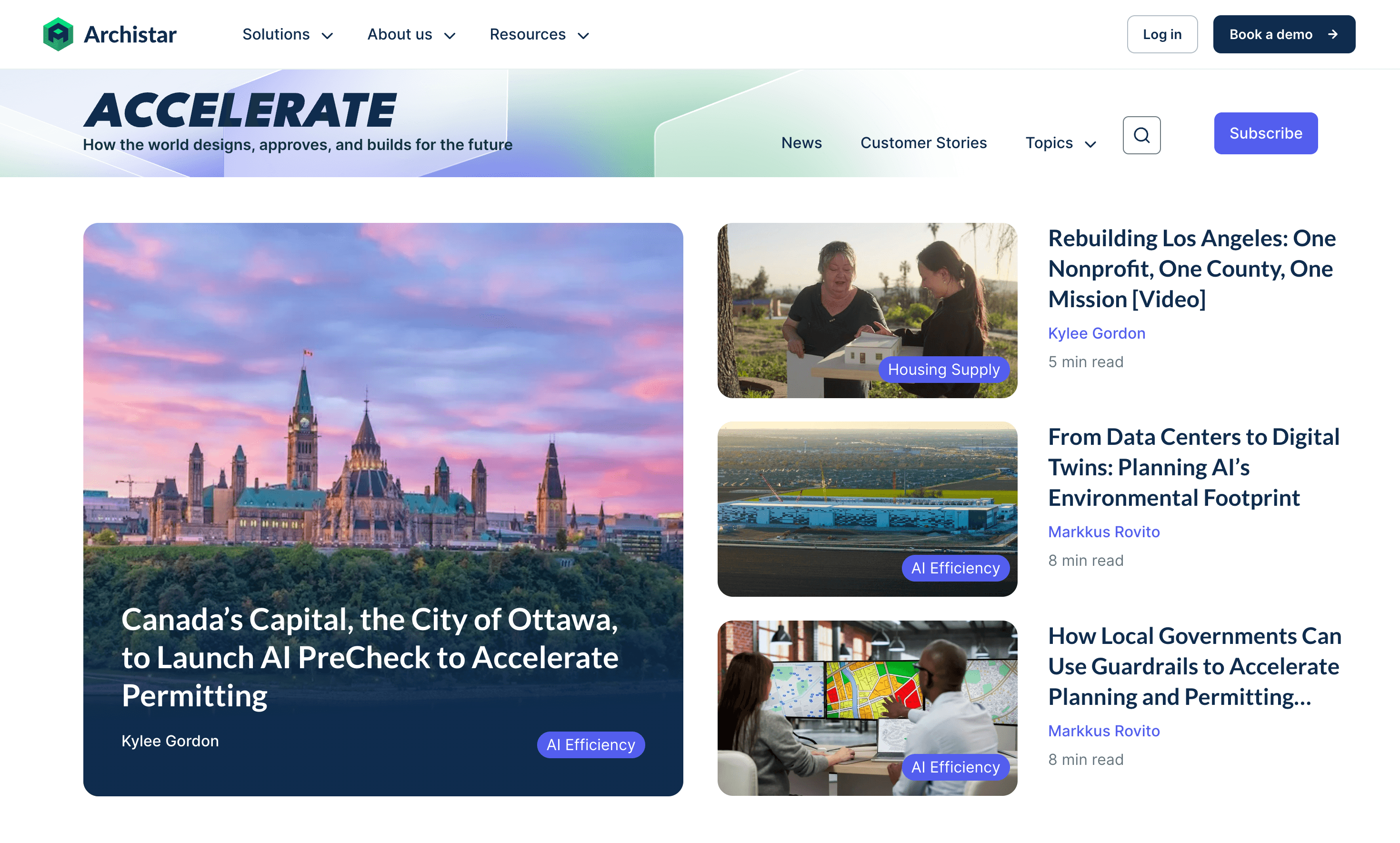Image resolution: width=1400 pixels, height=843 pixels.
Task: Open the Solutions menu
Action: pos(288,35)
